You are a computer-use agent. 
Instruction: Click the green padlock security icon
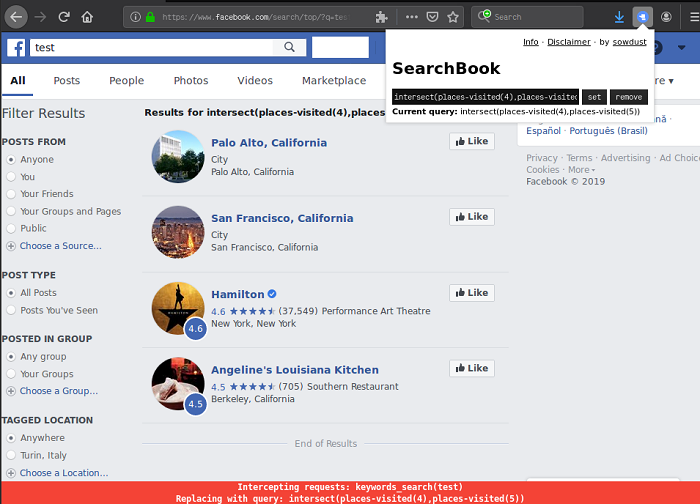click(x=150, y=17)
